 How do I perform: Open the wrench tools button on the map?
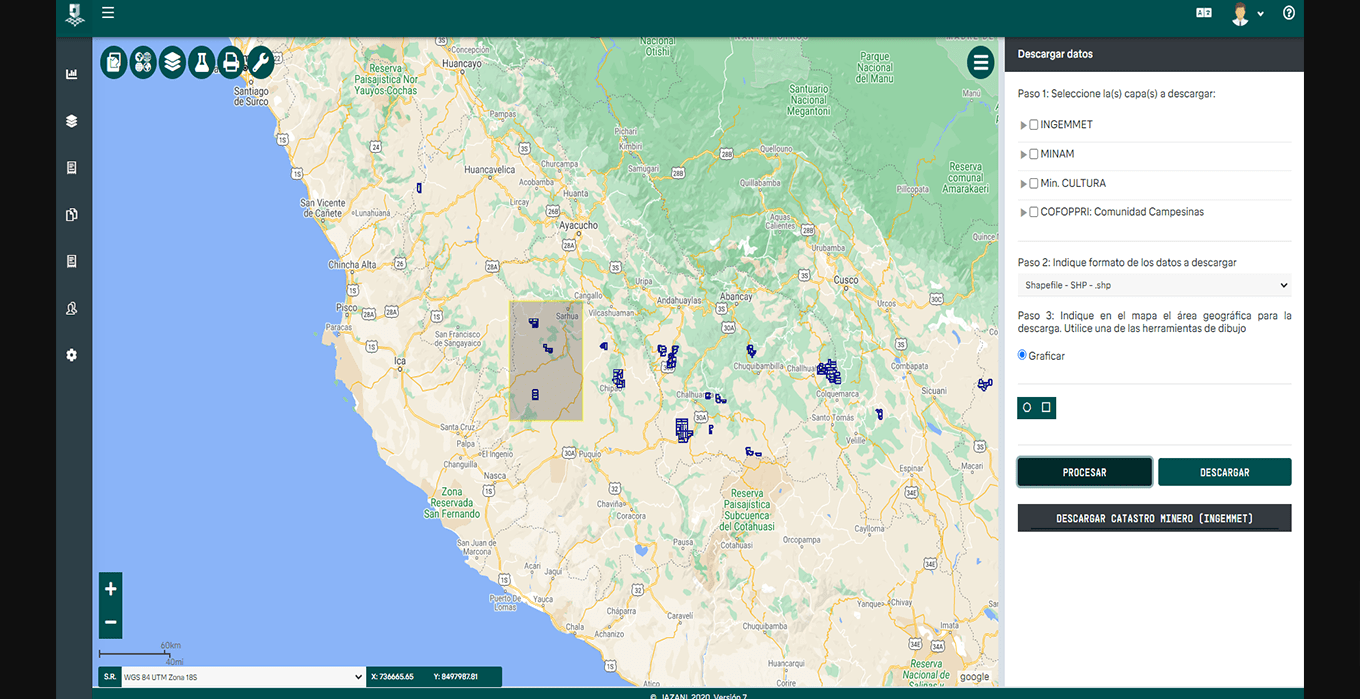(x=260, y=62)
